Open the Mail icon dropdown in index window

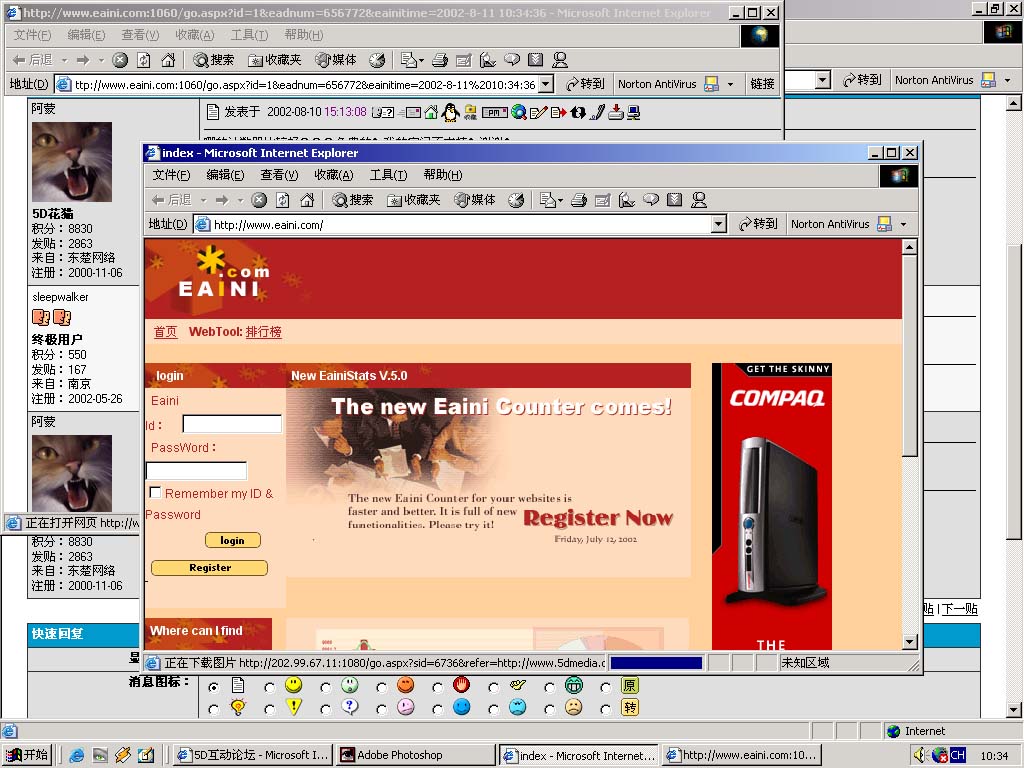pos(560,200)
